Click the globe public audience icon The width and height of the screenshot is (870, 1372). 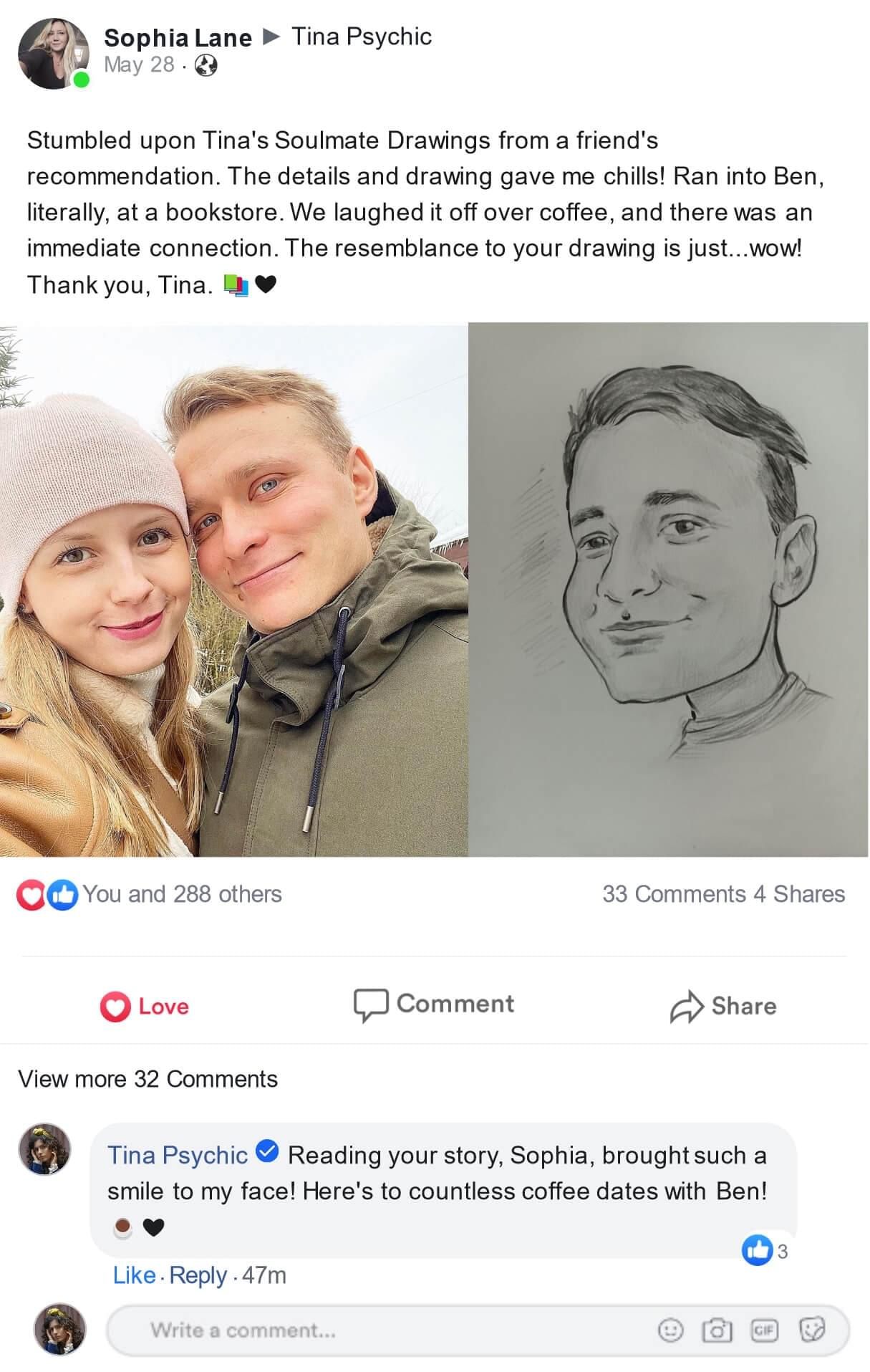click(206, 65)
